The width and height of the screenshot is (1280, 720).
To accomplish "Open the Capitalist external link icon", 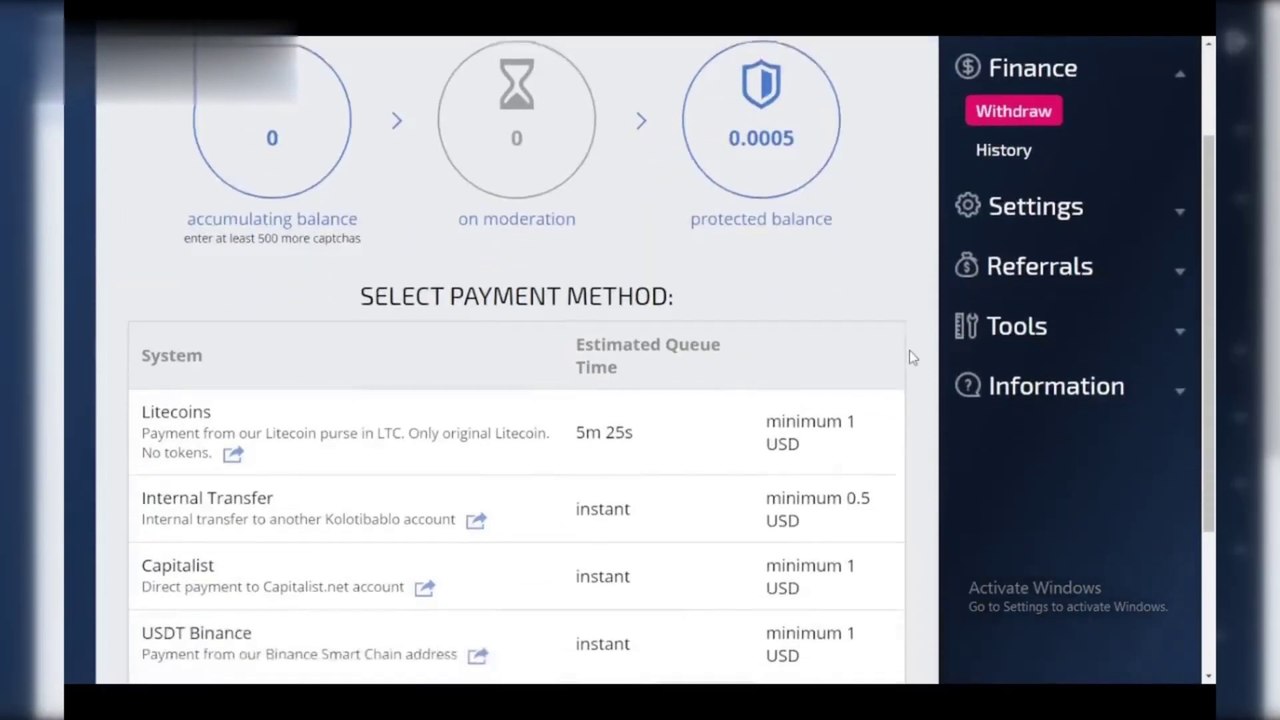I will [x=425, y=588].
